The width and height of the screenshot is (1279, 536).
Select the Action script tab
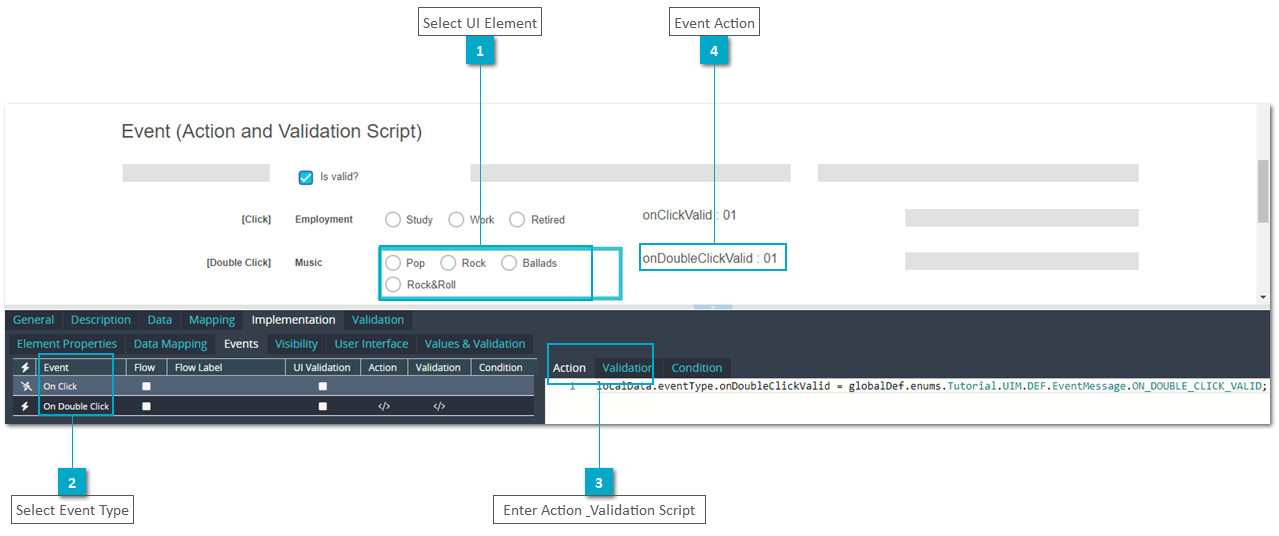(x=570, y=368)
